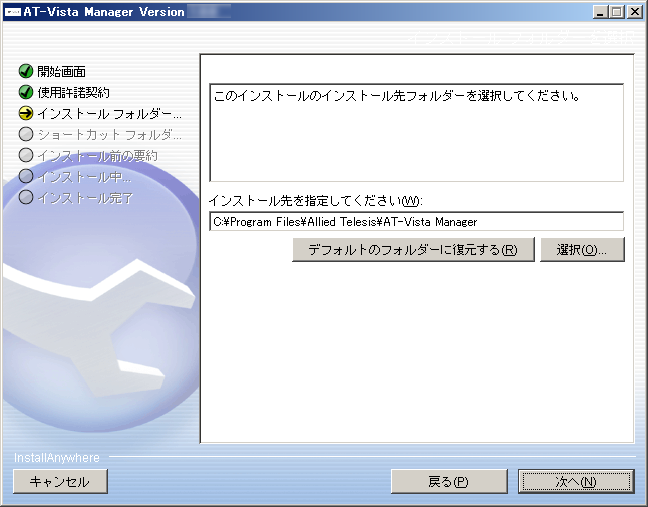Screen dimensions: 648x507
Task: Open folder chooser with 選択(O)... button
Action: [x=582, y=250]
